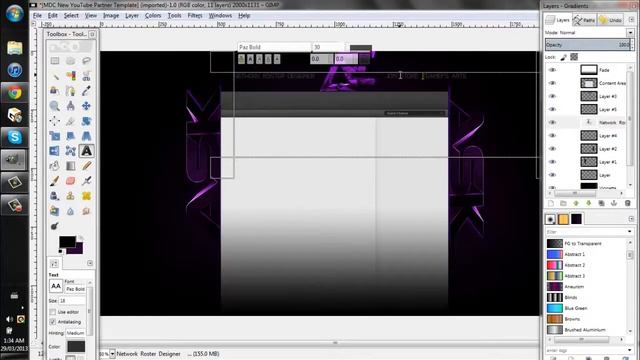Select the Blend gradient tool
640x360 pixels.
[x=71, y=166]
